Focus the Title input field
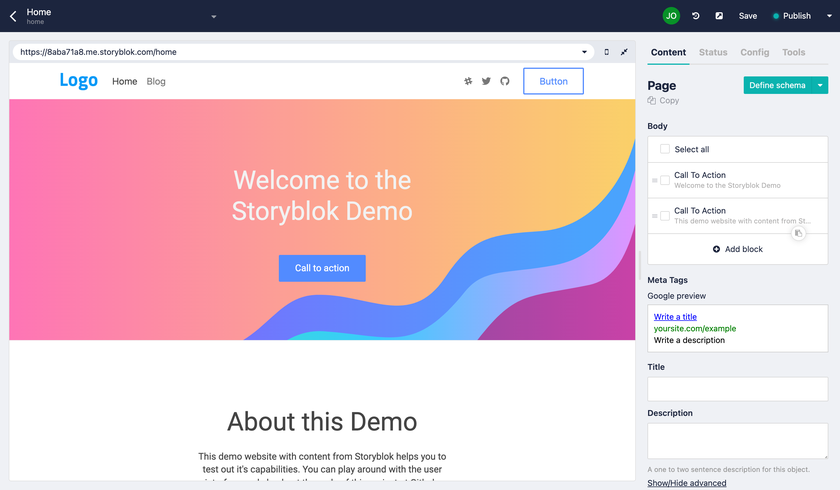The width and height of the screenshot is (840, 490). (x=738, y=389)
